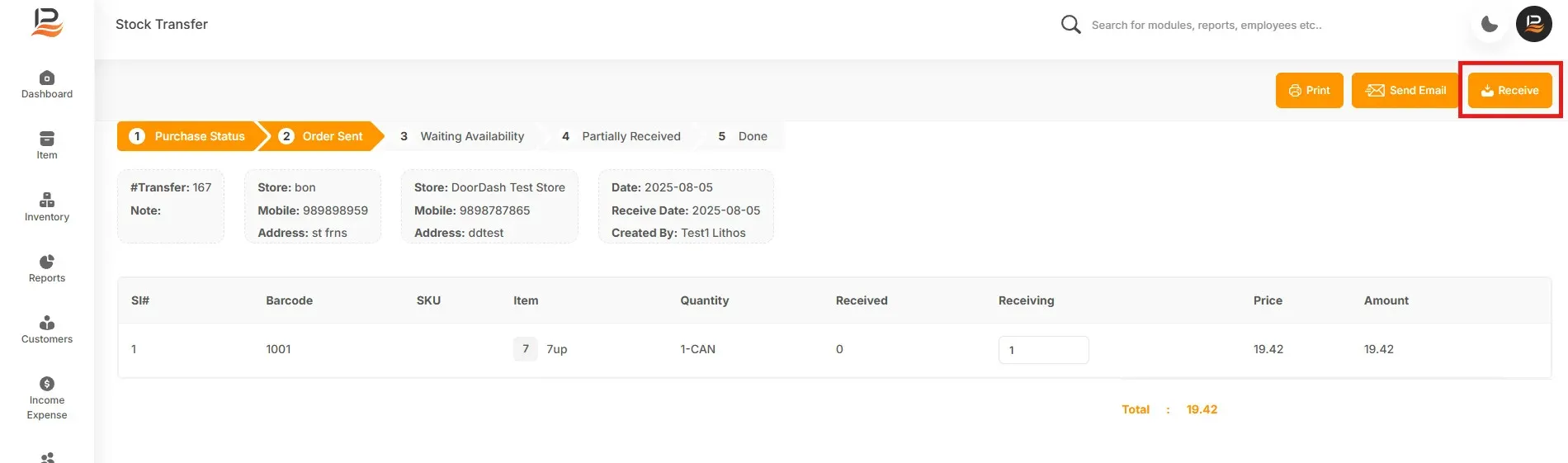Open the user profile avatar
1568x463 pixels.
pos(1534,24)
